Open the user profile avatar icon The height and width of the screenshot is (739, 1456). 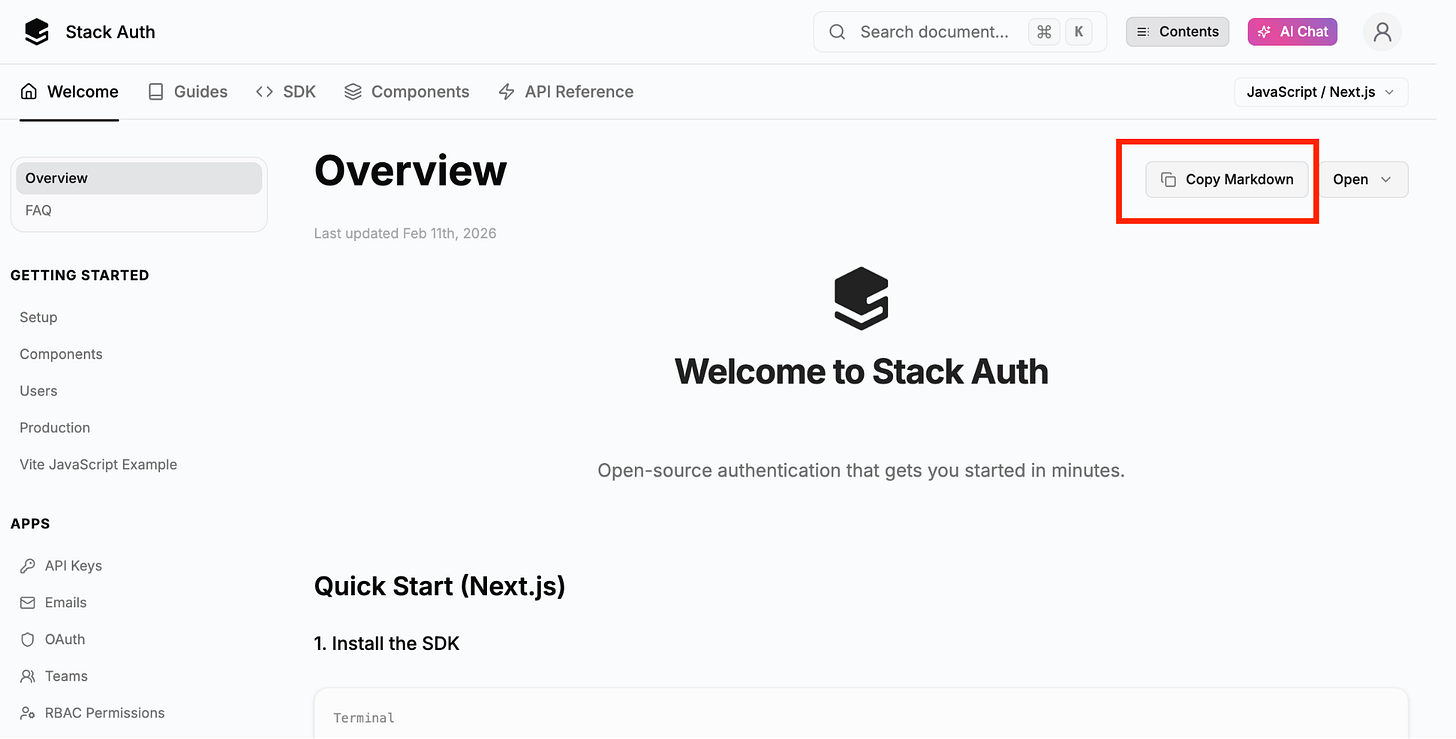coord(1382,32)
